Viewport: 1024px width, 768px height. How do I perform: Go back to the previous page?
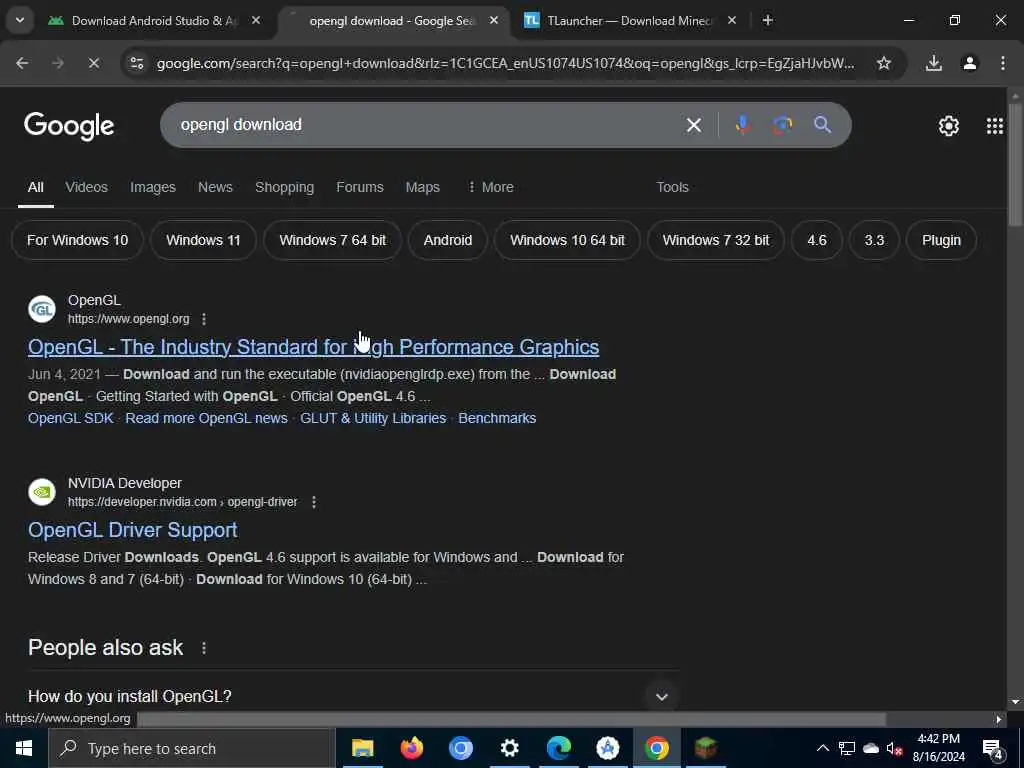tap(22, 63)
